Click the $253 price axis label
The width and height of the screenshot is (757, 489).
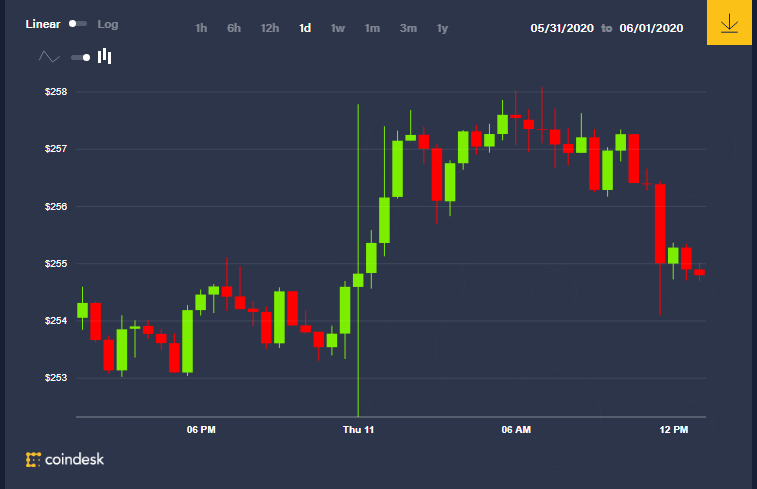point(56,377)
